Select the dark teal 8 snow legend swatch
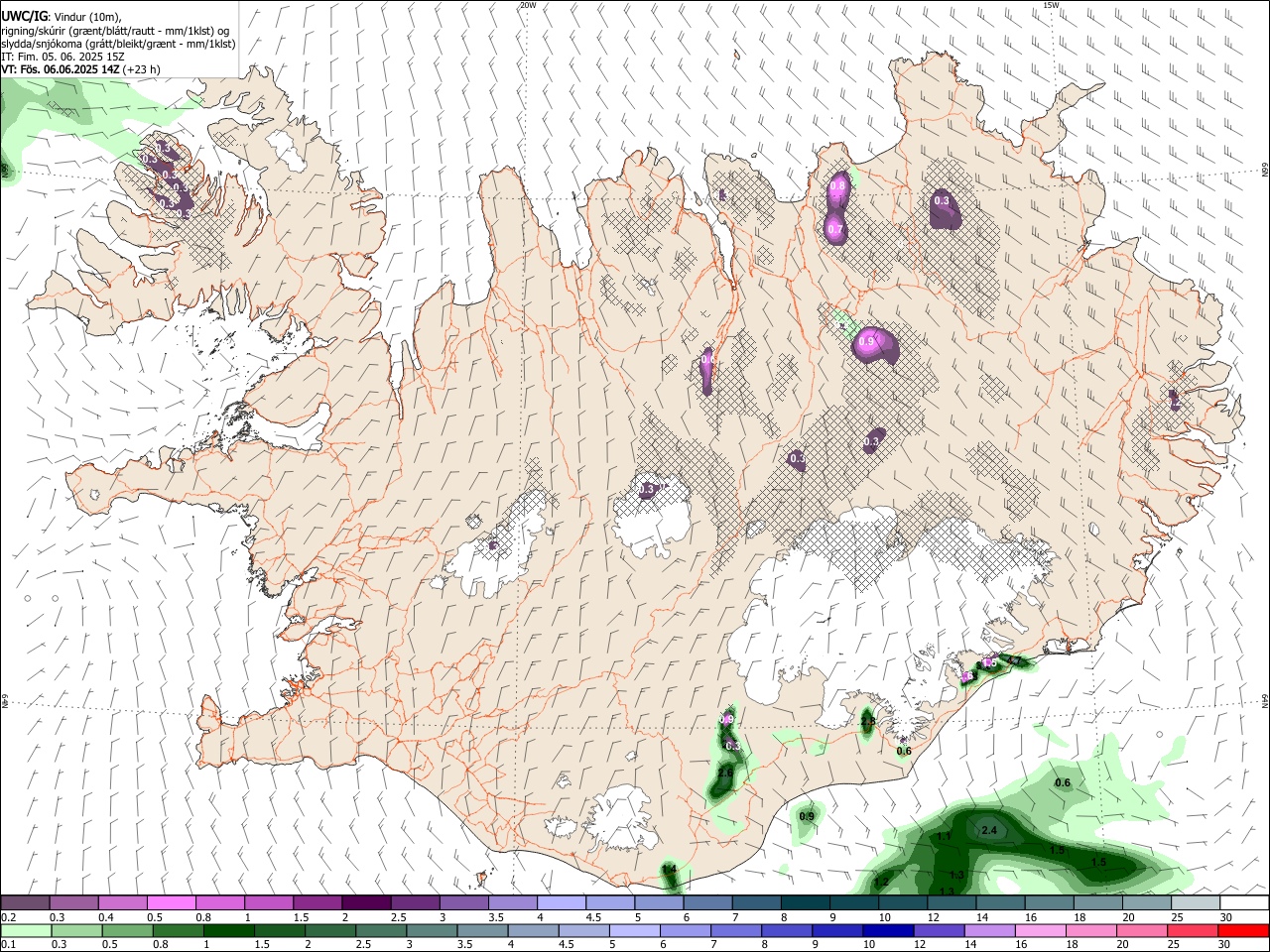This screenshot has width=1270, height=952. coord(806,903)
